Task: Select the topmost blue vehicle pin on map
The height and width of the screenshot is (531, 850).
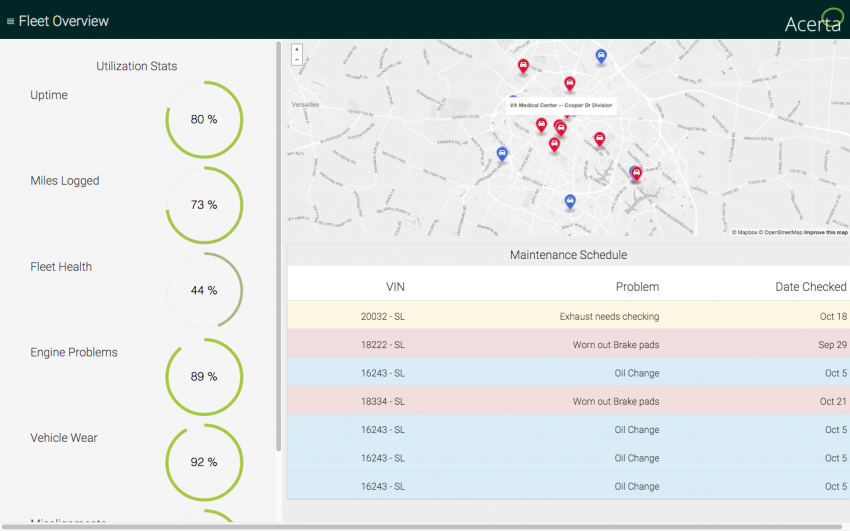Action: [x=601, y=56]
